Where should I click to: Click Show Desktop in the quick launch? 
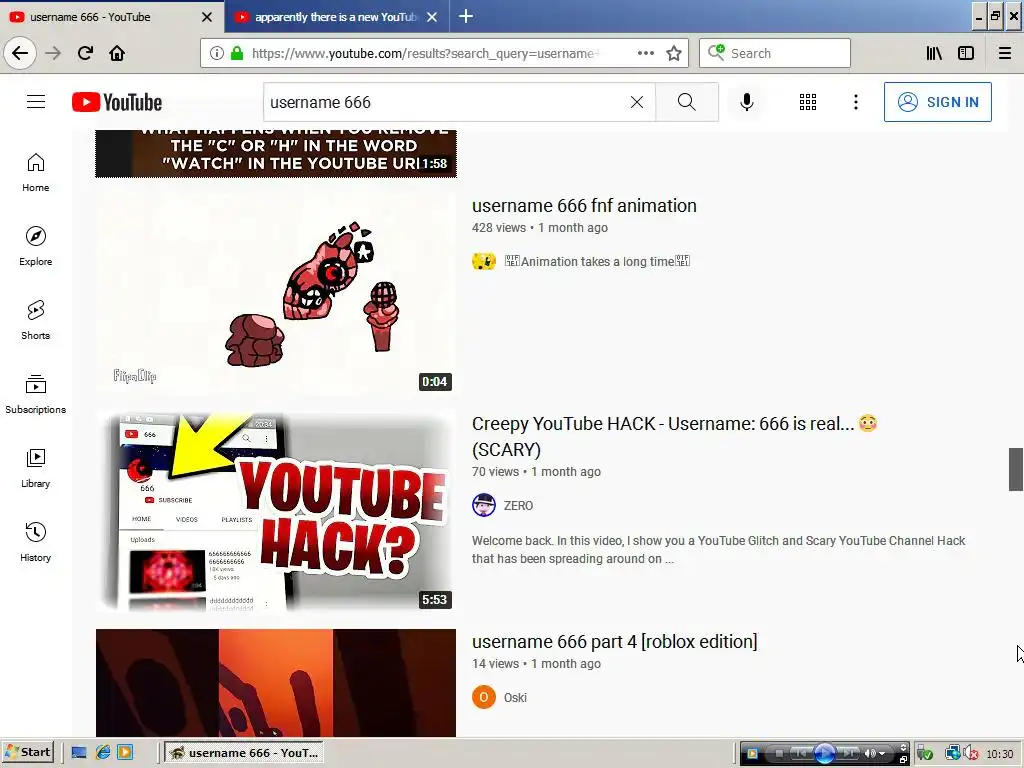pos(79,752)
